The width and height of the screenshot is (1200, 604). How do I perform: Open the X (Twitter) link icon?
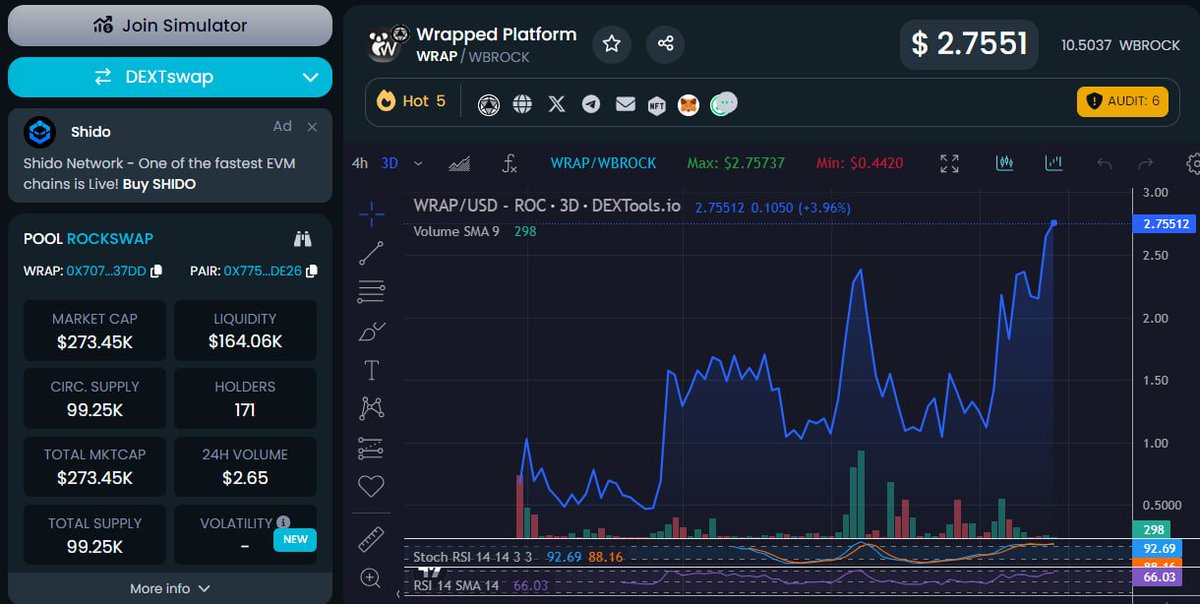pyautogui.click(x=557, y=104)
